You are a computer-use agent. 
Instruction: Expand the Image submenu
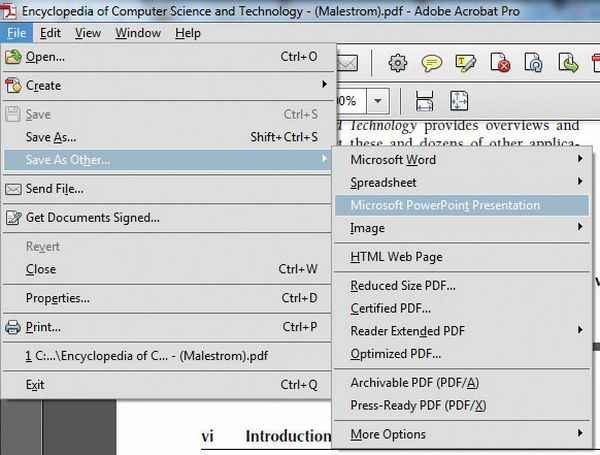462,228
